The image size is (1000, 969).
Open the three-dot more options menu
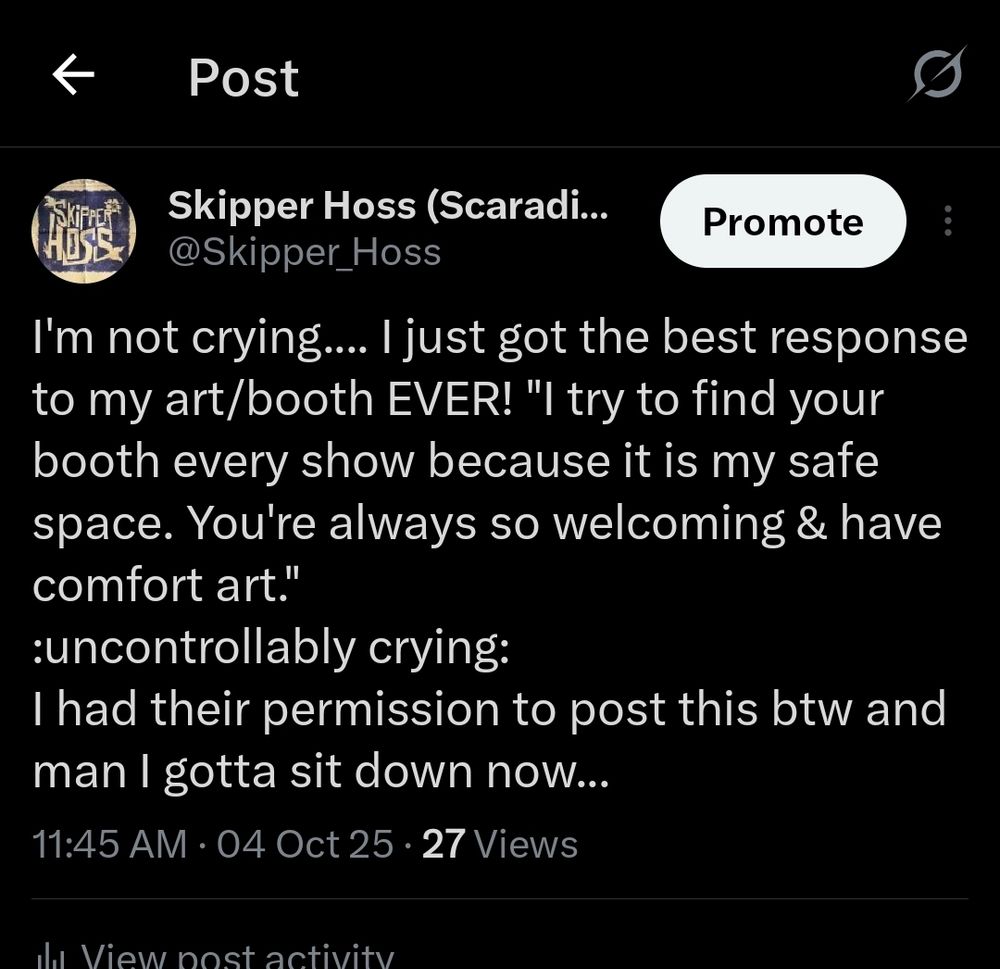948,221
